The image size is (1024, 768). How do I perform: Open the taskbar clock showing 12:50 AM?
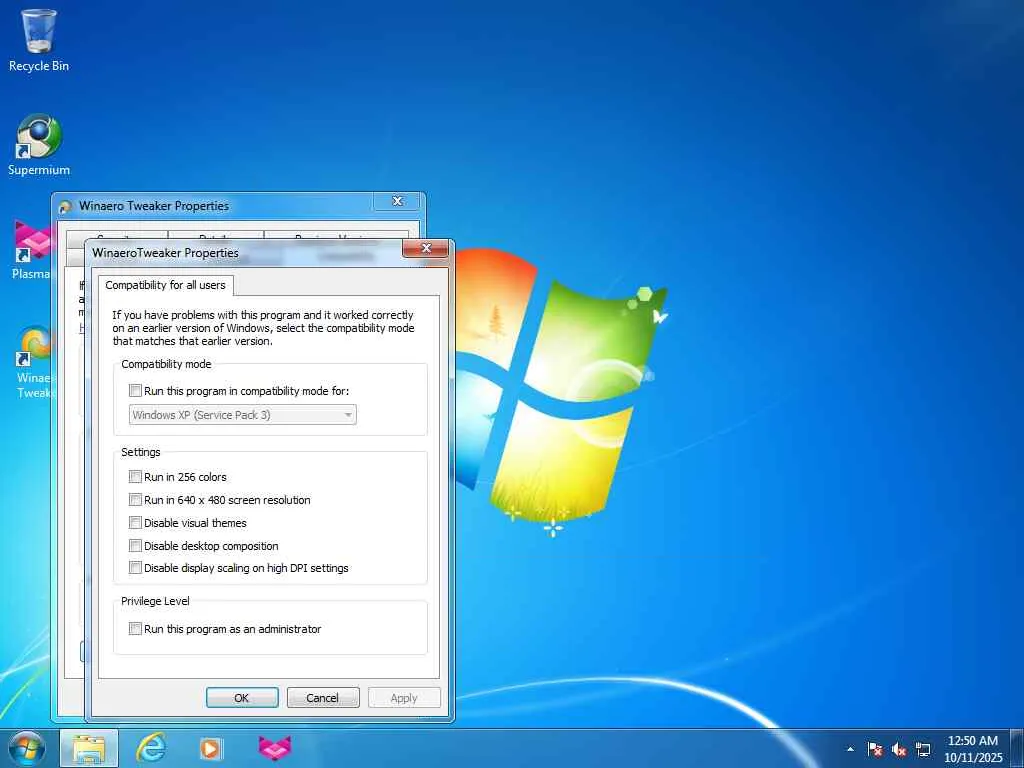[973, 748]
